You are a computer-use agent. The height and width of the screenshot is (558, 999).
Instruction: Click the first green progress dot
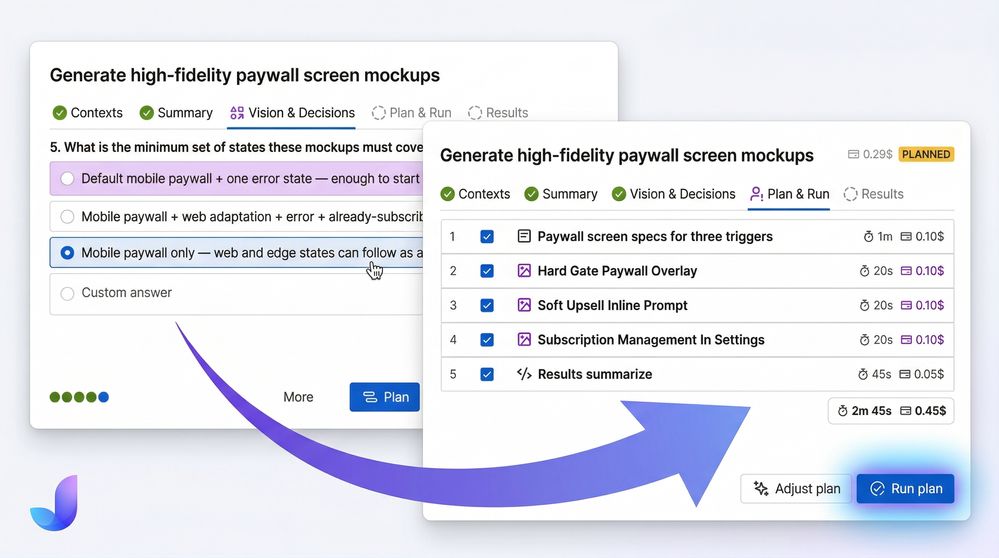55,397
